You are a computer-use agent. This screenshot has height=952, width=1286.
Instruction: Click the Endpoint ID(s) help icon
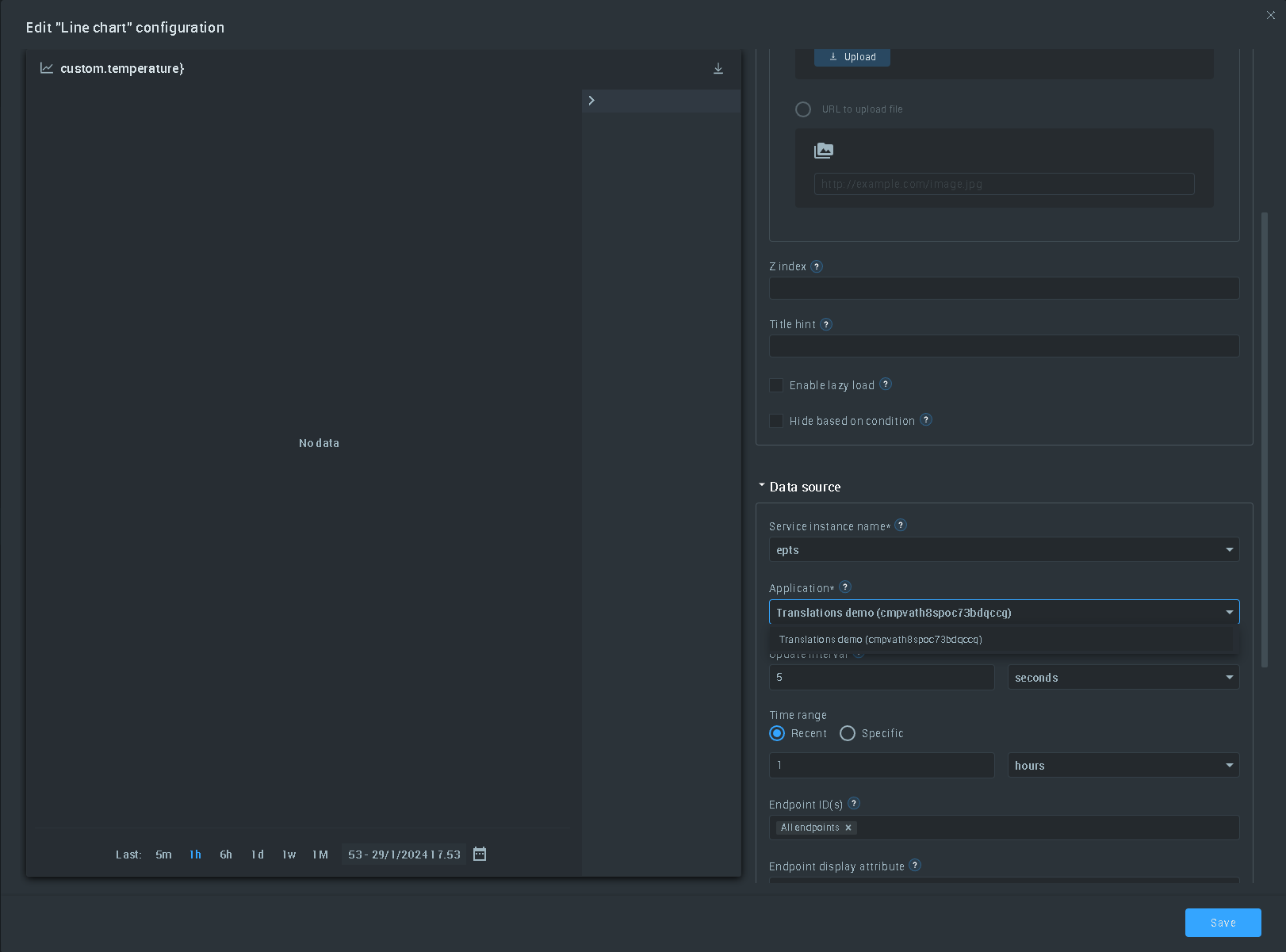tap(854, 804)
